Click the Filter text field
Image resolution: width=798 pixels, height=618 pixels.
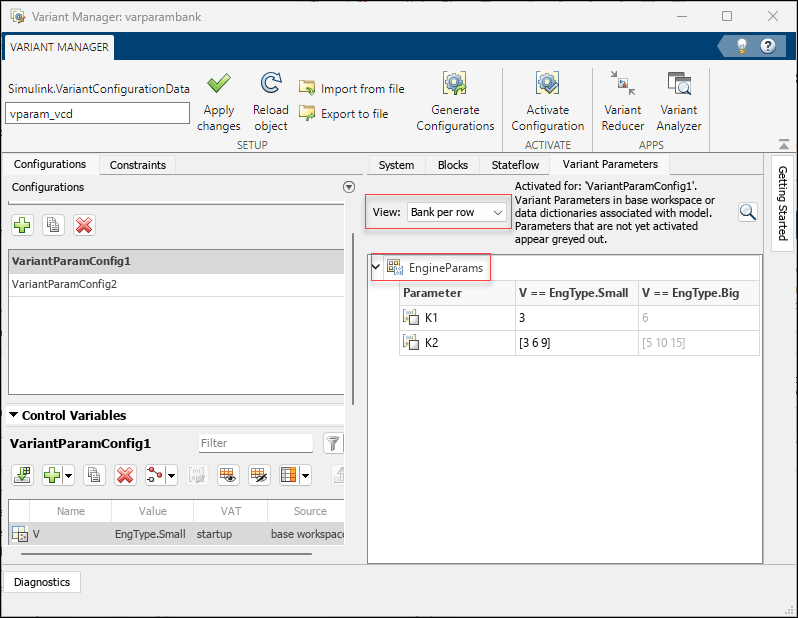pyautogui.click(x=255, y=443)
